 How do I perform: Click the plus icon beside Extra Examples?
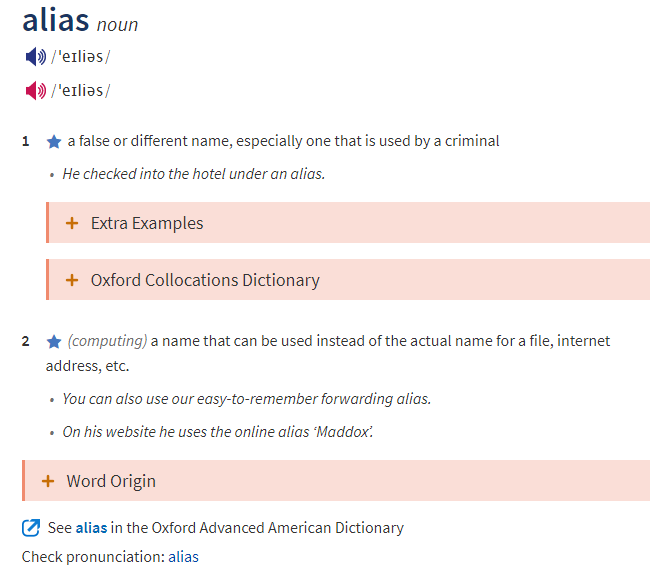tap(72, 223)
